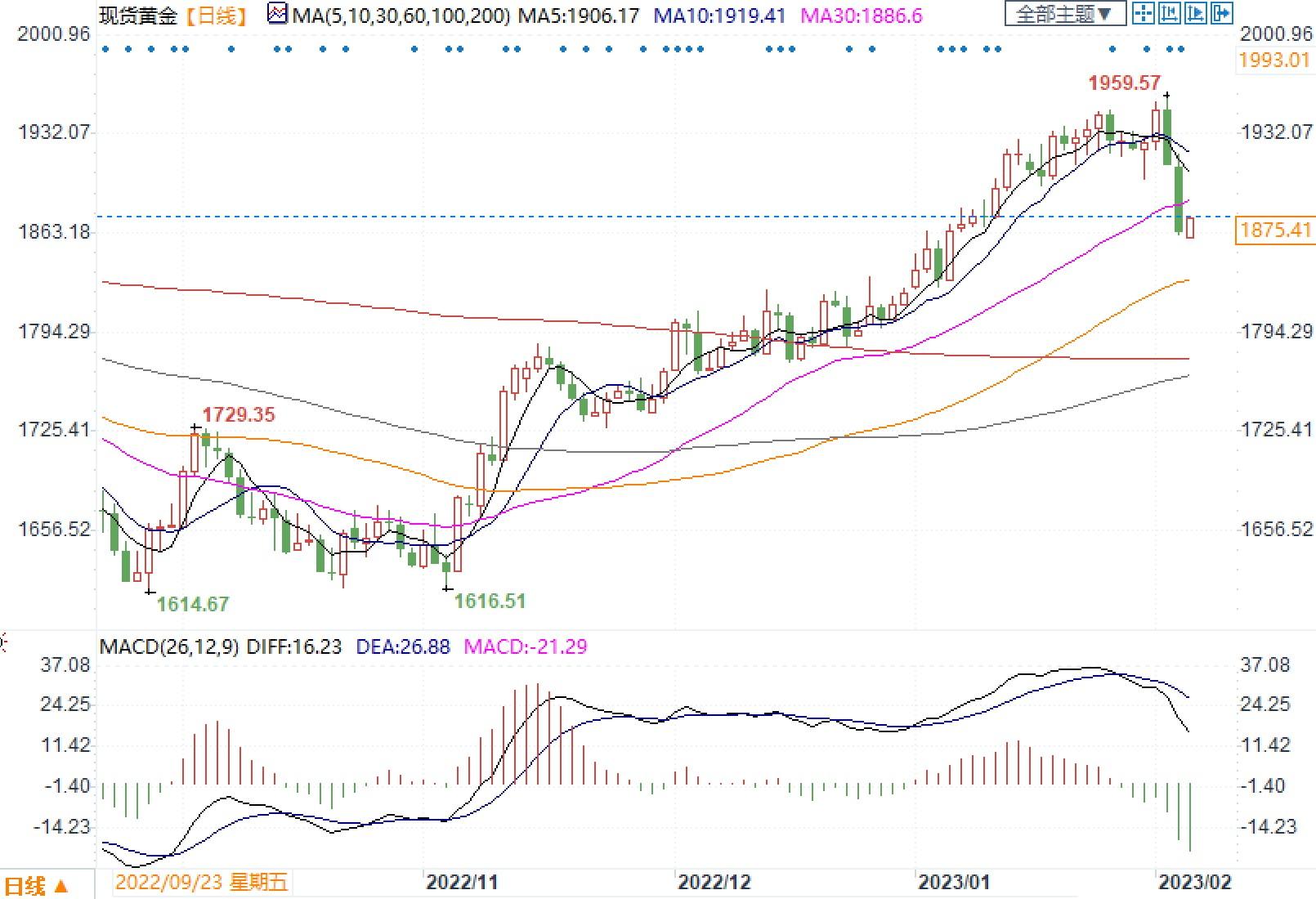Open the 全部主题 dropdown

pyautogui.click(x=1063, y=13)
